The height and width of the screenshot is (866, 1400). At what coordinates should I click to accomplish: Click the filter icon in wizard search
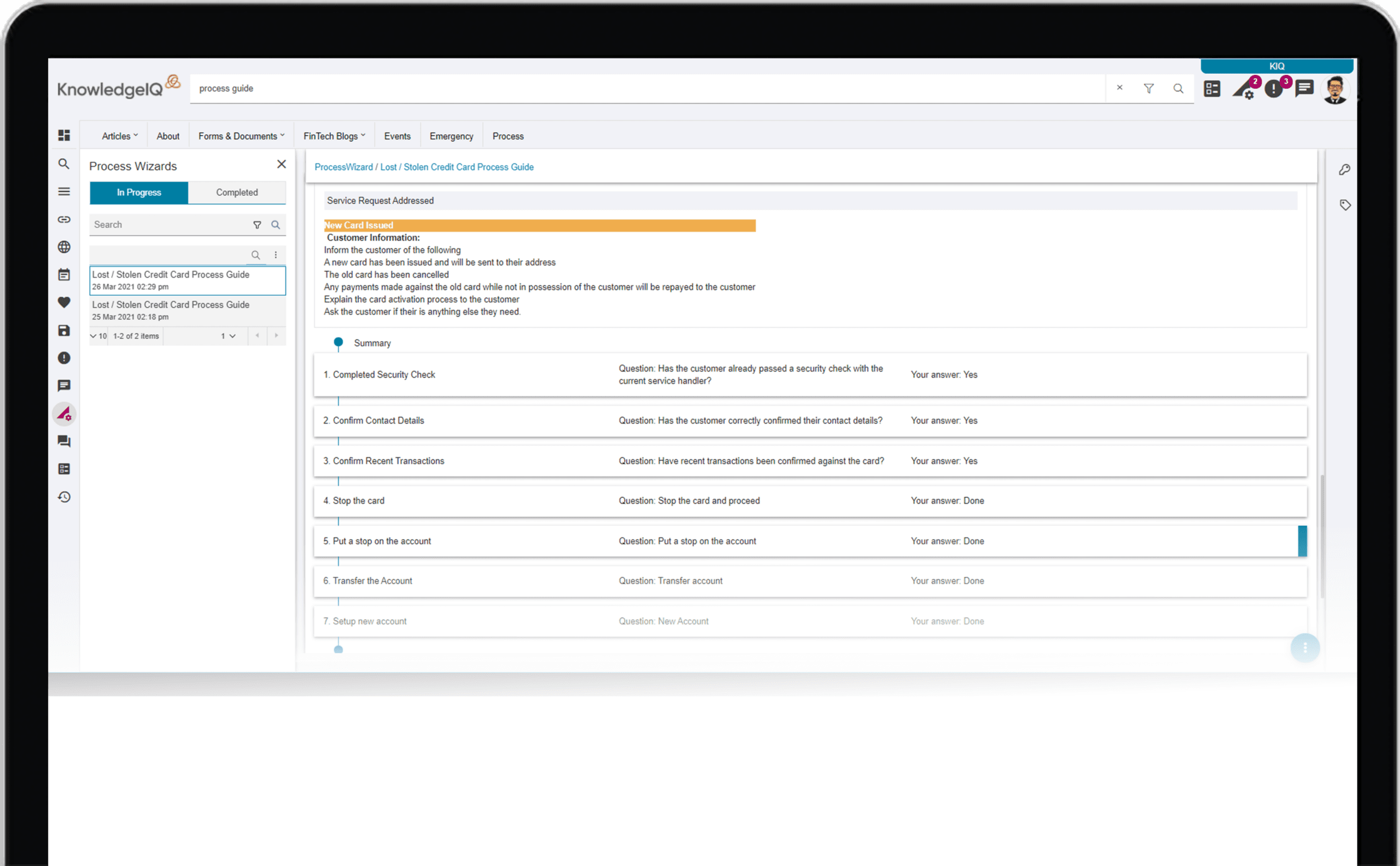click(257, 225)
